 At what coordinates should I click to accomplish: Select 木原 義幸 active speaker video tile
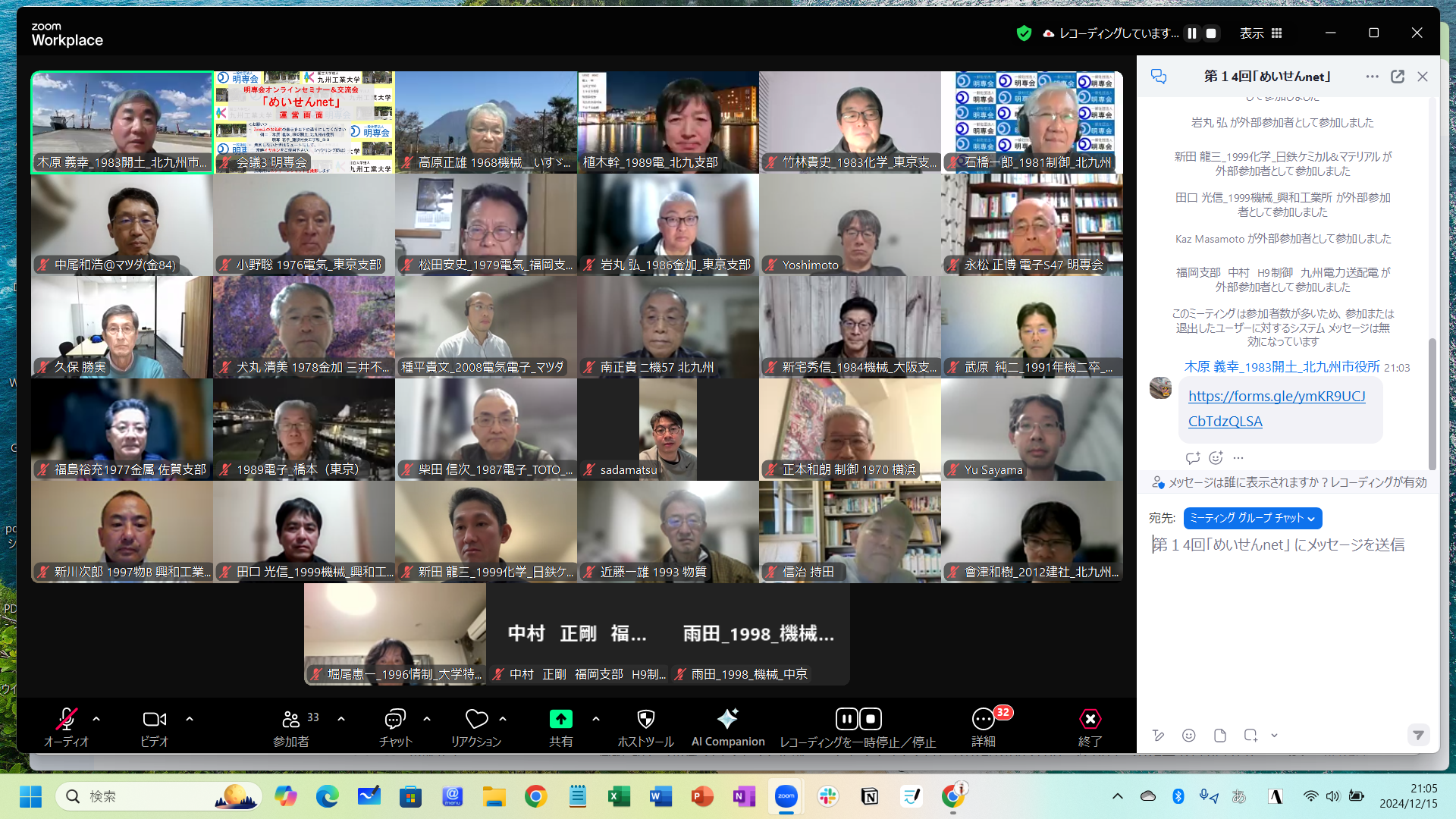coord(122,123)
